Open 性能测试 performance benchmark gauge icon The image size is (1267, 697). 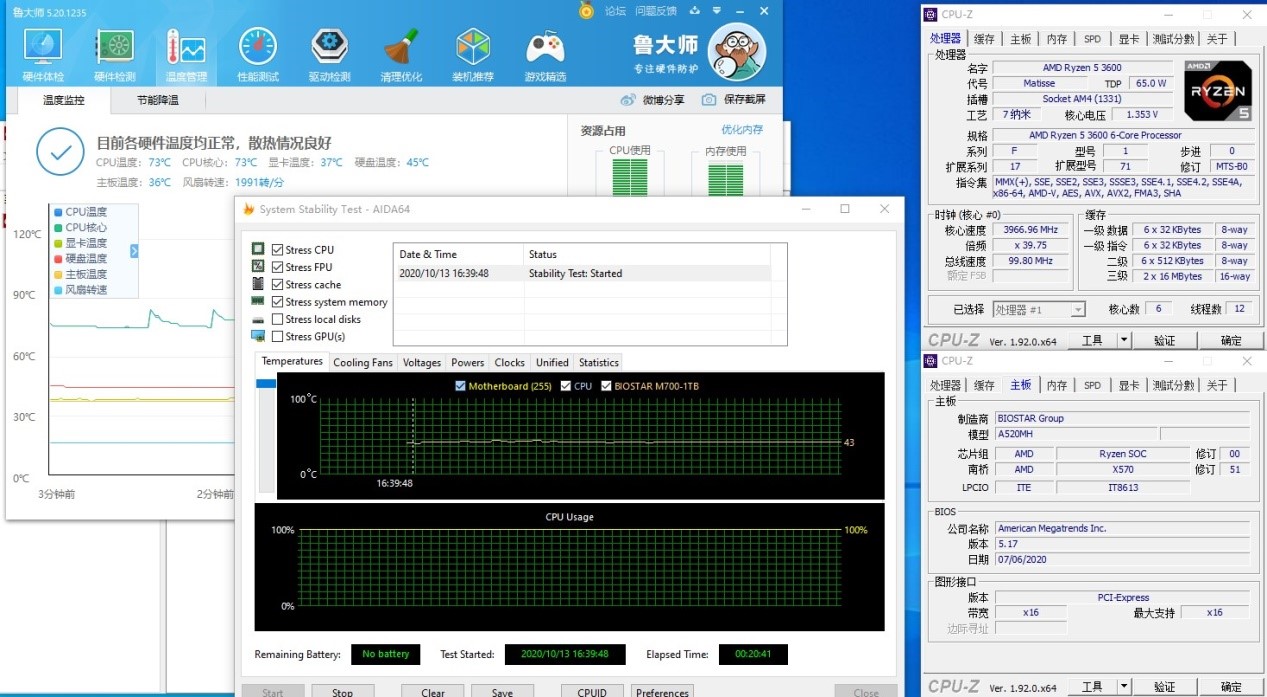(x=258, y=55)
